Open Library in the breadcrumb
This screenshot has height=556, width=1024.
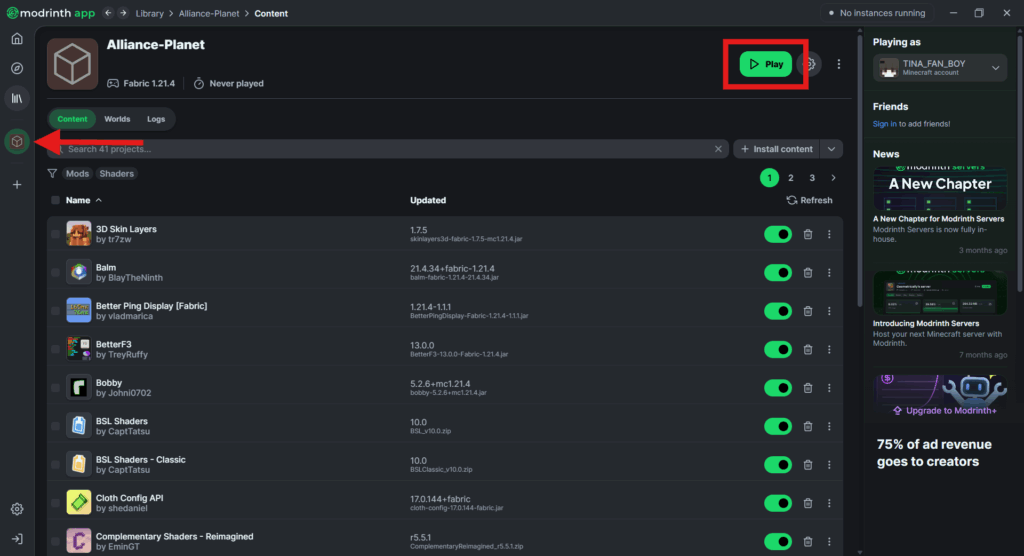[x=150, y=13]
